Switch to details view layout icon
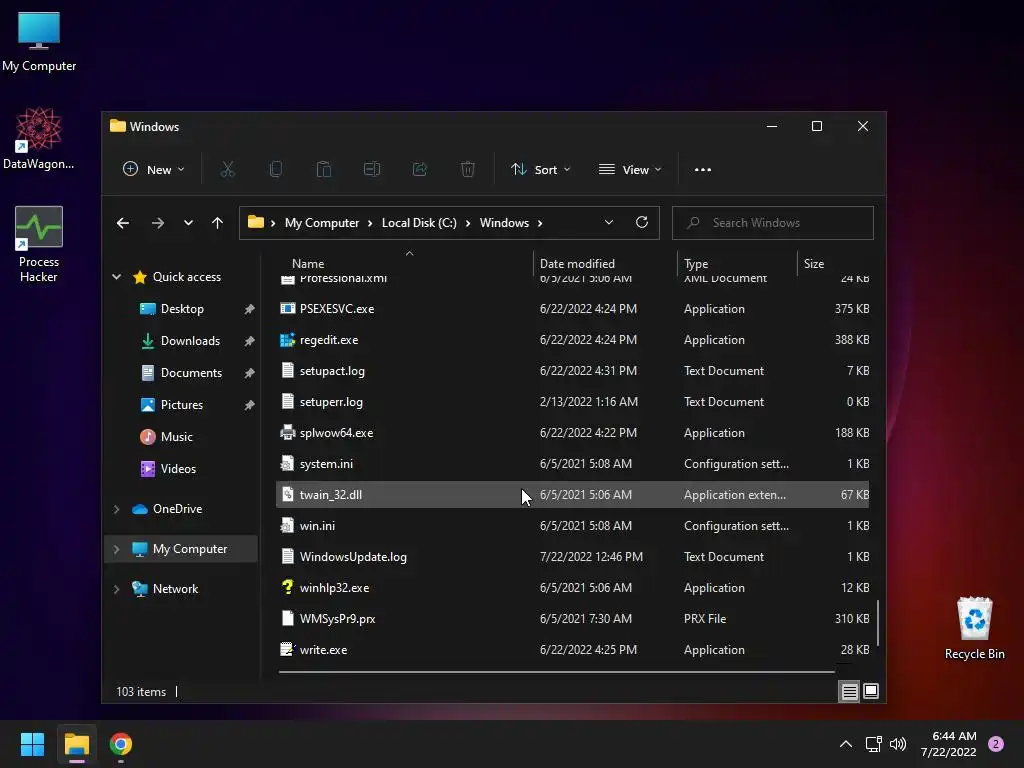This screenshot has width=1024, height=768. (850, 691)
